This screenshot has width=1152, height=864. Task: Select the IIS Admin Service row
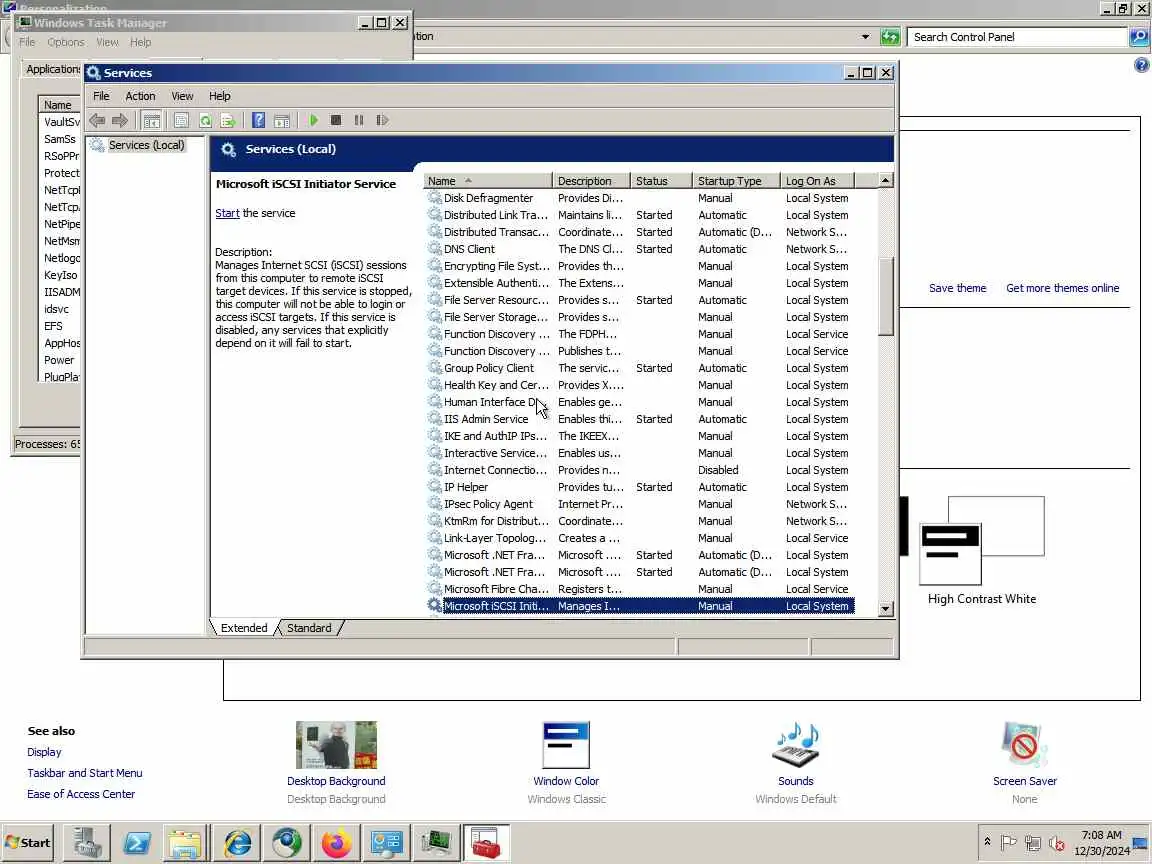[639, 419]
